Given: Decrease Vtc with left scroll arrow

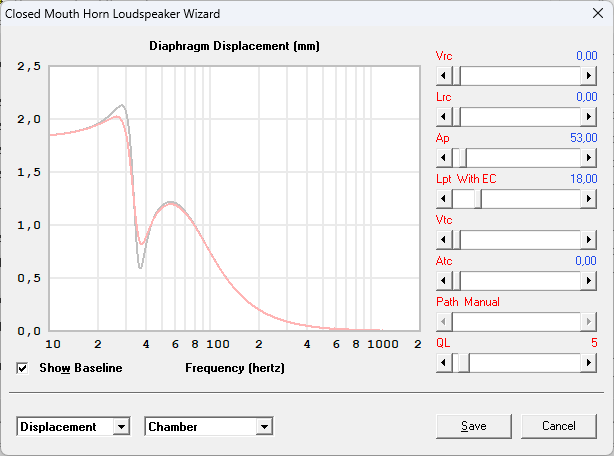Looking at the screenshot, I should click(x=444, y=240).
